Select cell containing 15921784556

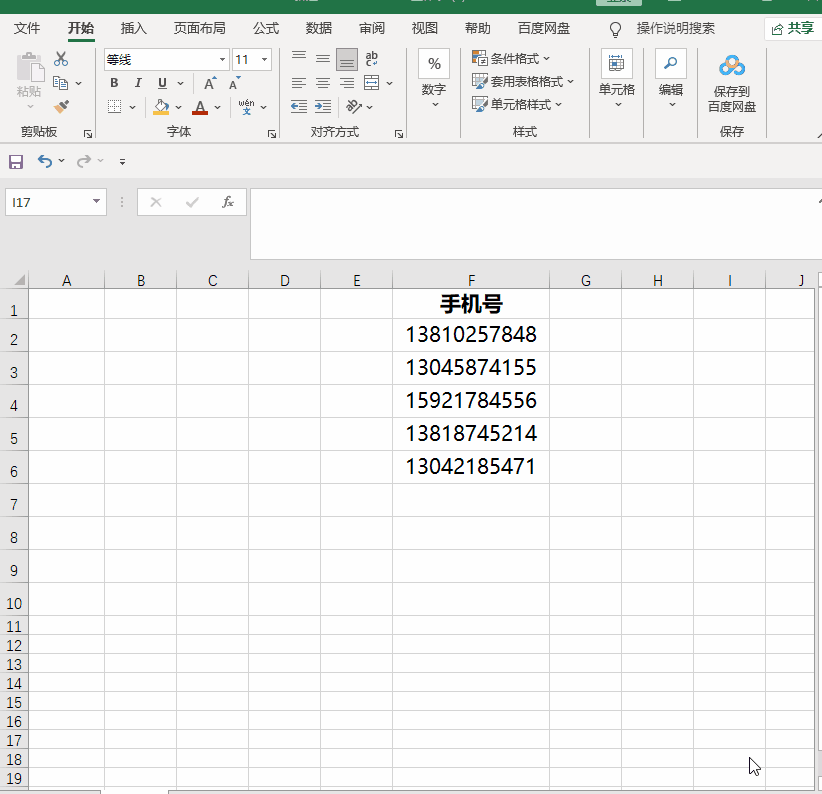(471, 401)
